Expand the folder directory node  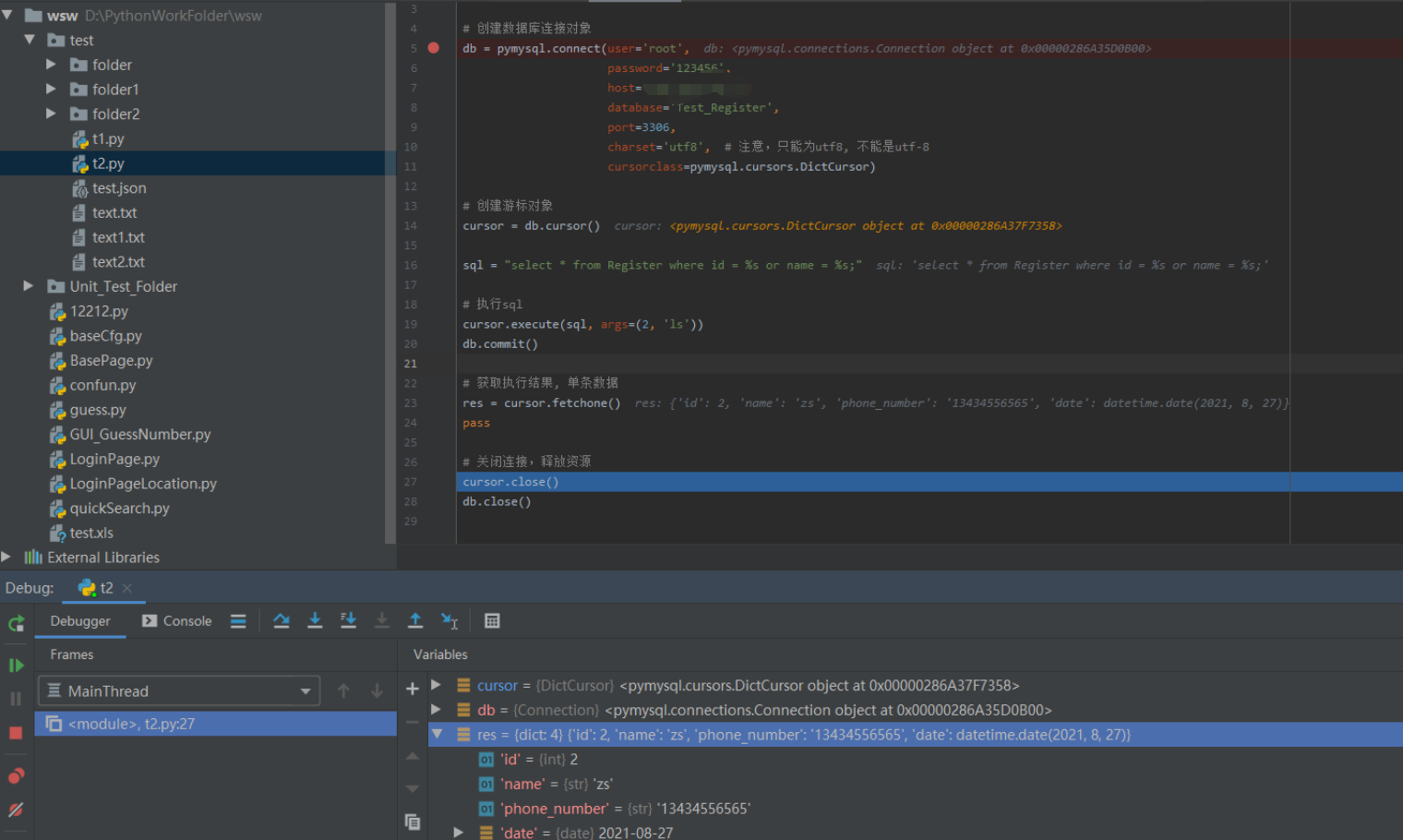click(51, 65)
